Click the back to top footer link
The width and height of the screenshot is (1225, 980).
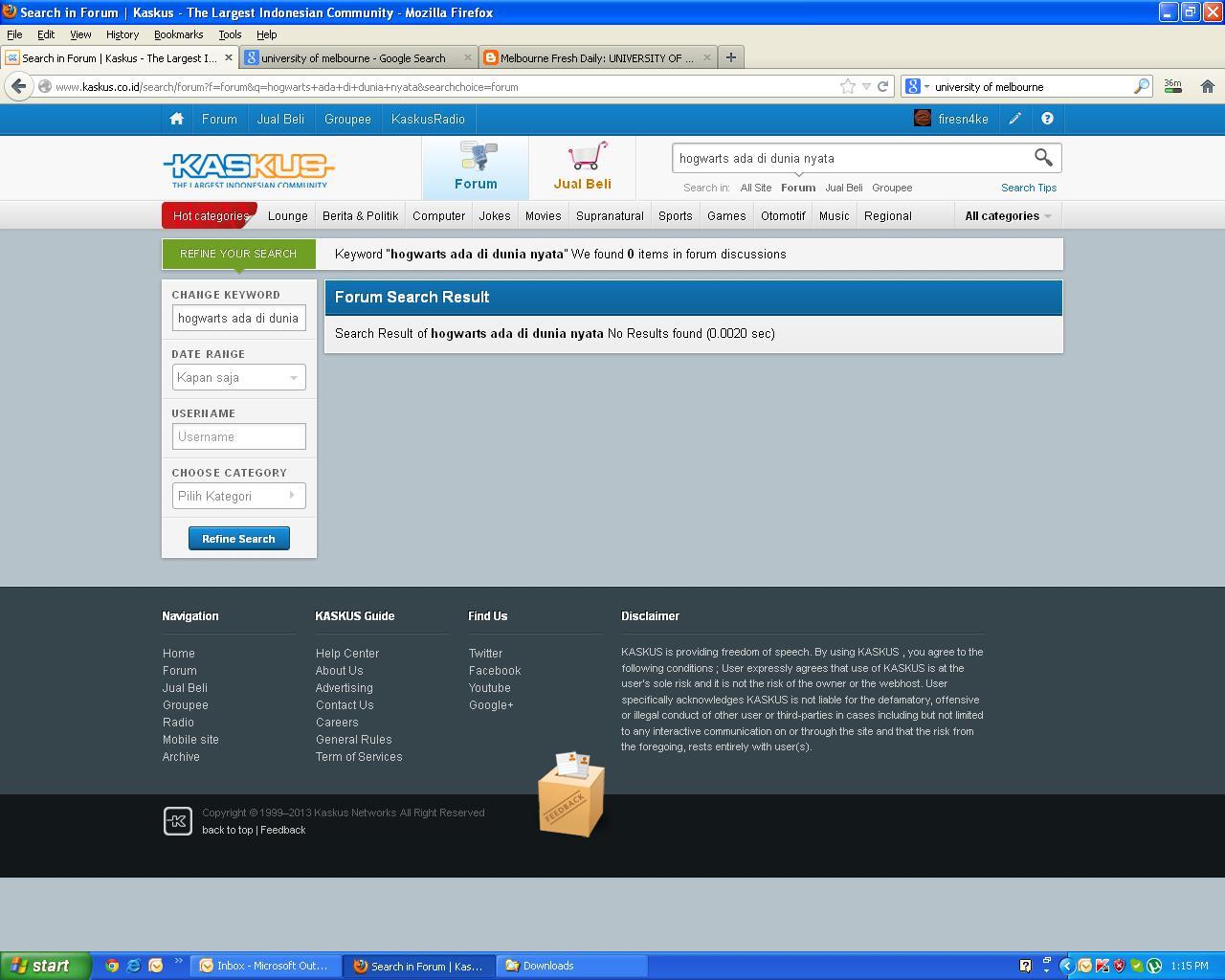click(x=228, y=830)
